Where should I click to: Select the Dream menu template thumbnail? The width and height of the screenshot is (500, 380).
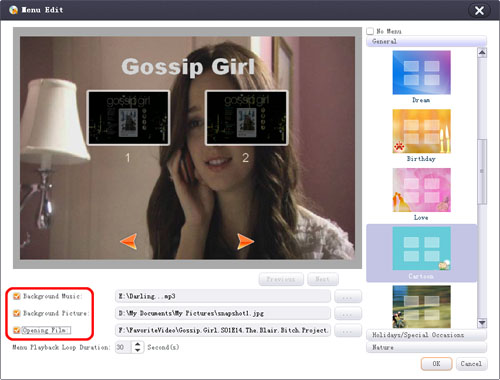pos(421,73)
